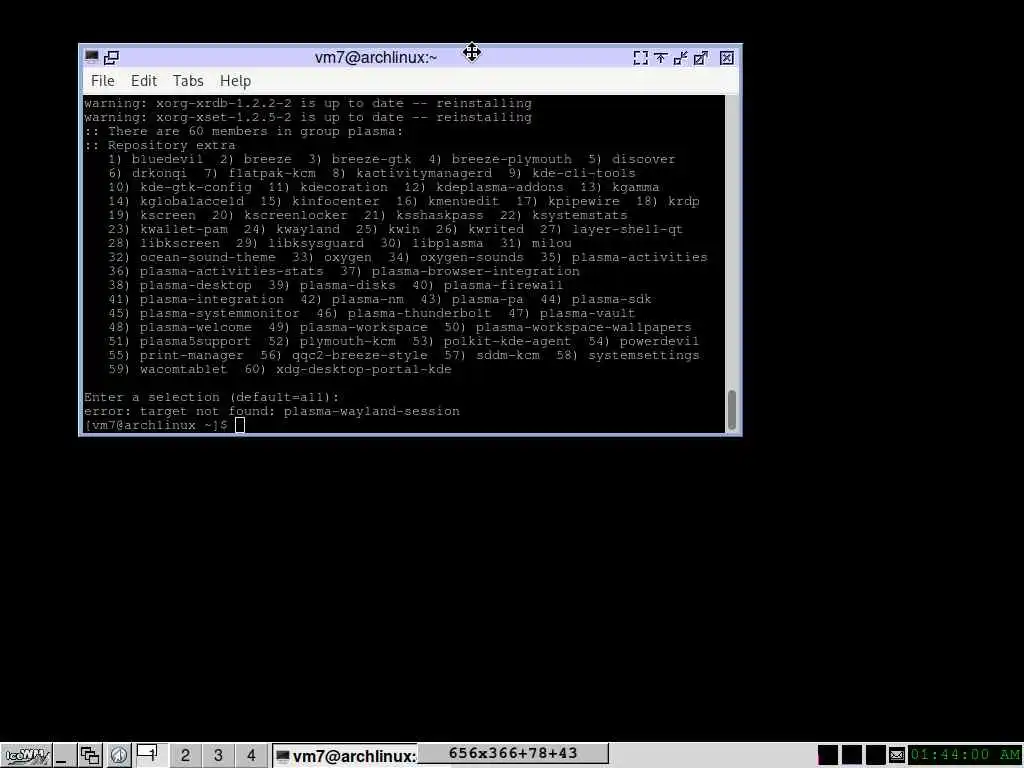This screenshot has height=768, width=1024.
Task: Click package name 'kactivitymanagerd'
Action: [x=424, y=173]
